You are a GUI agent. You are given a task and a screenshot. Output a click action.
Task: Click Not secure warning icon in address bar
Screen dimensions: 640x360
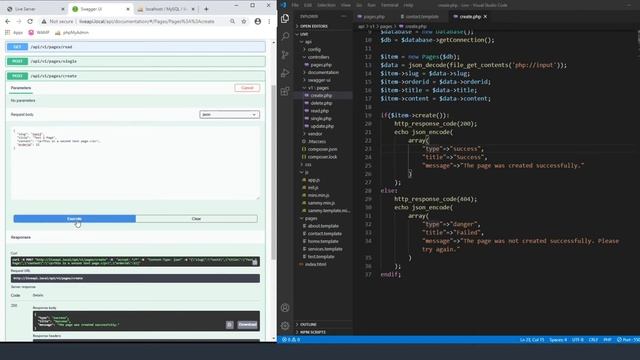(44, 21)
